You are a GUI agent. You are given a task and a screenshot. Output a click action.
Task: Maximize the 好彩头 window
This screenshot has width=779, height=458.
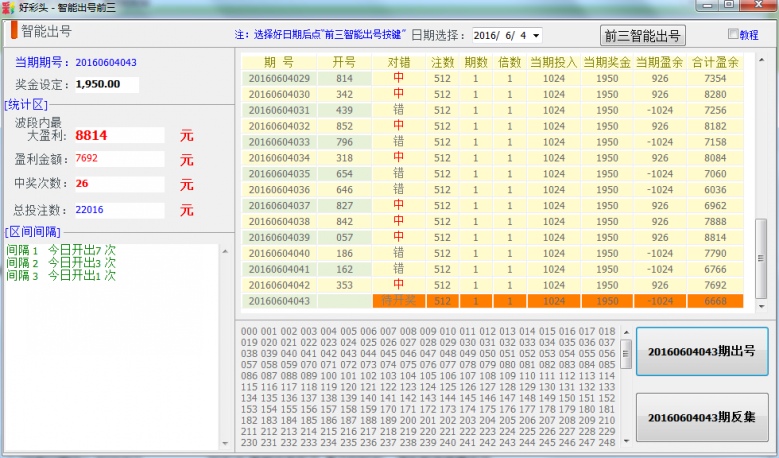729,6
